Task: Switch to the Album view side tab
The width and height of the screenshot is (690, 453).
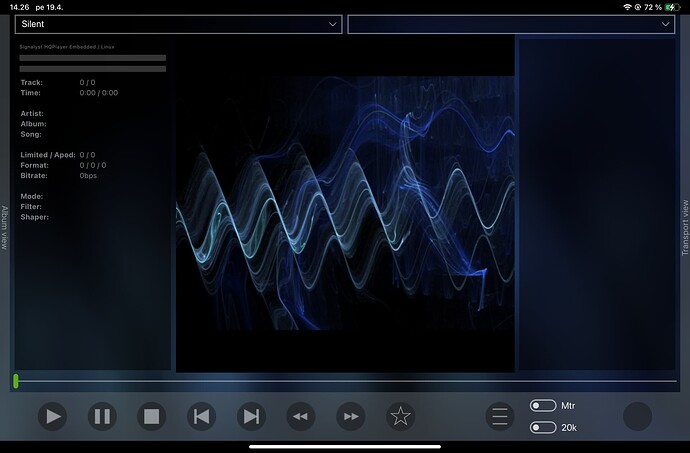Action: [5, 227]
